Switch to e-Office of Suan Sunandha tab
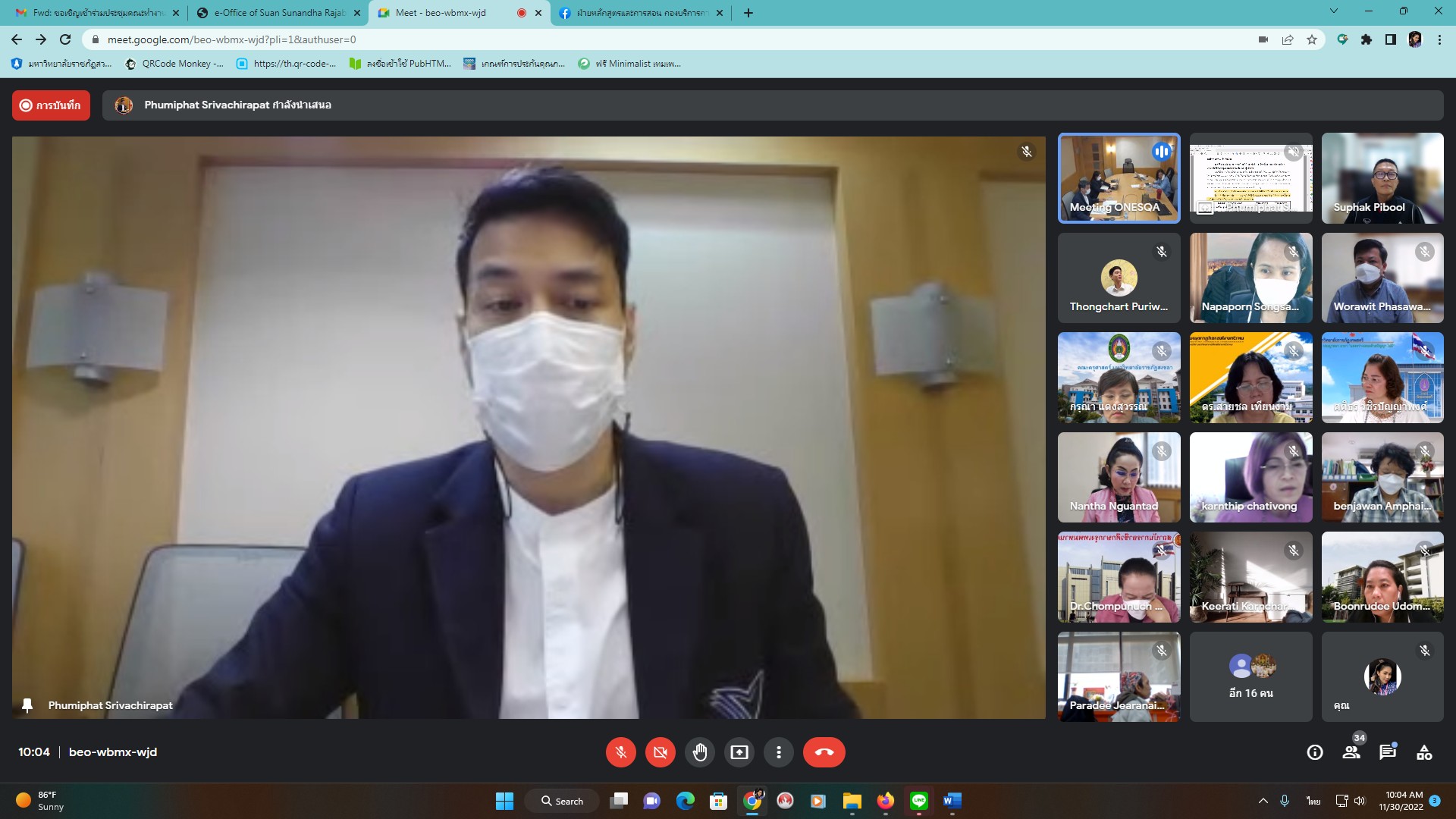 point(278,13)
